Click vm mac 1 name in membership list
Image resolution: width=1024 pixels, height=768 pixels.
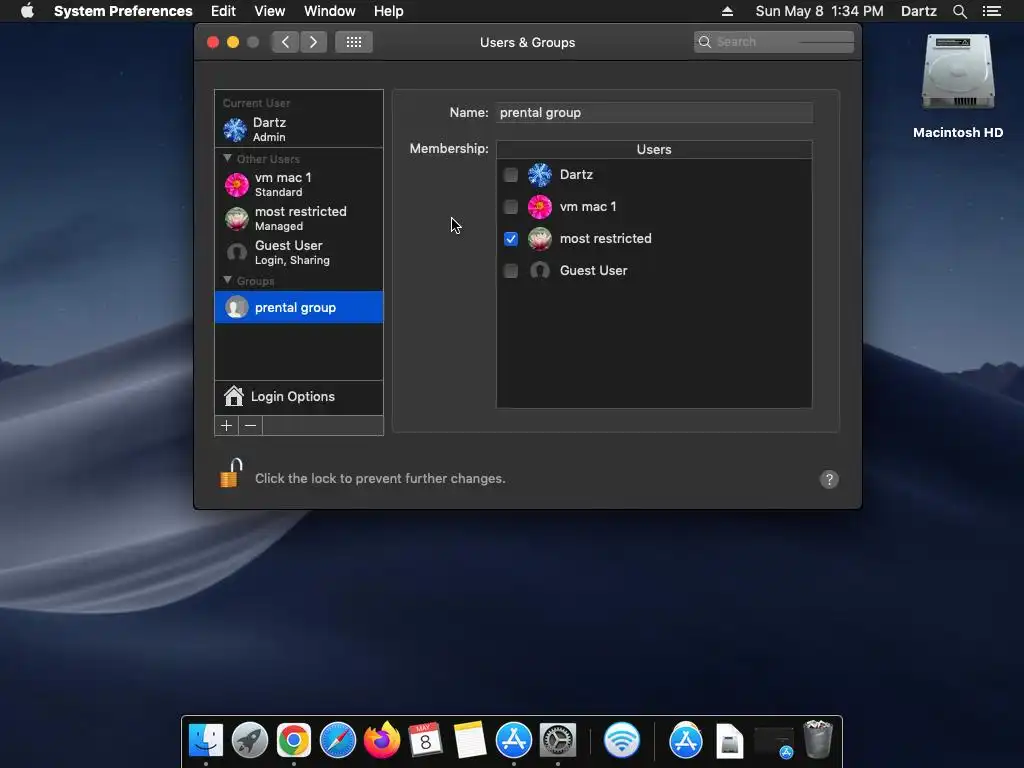pos(588,206)
